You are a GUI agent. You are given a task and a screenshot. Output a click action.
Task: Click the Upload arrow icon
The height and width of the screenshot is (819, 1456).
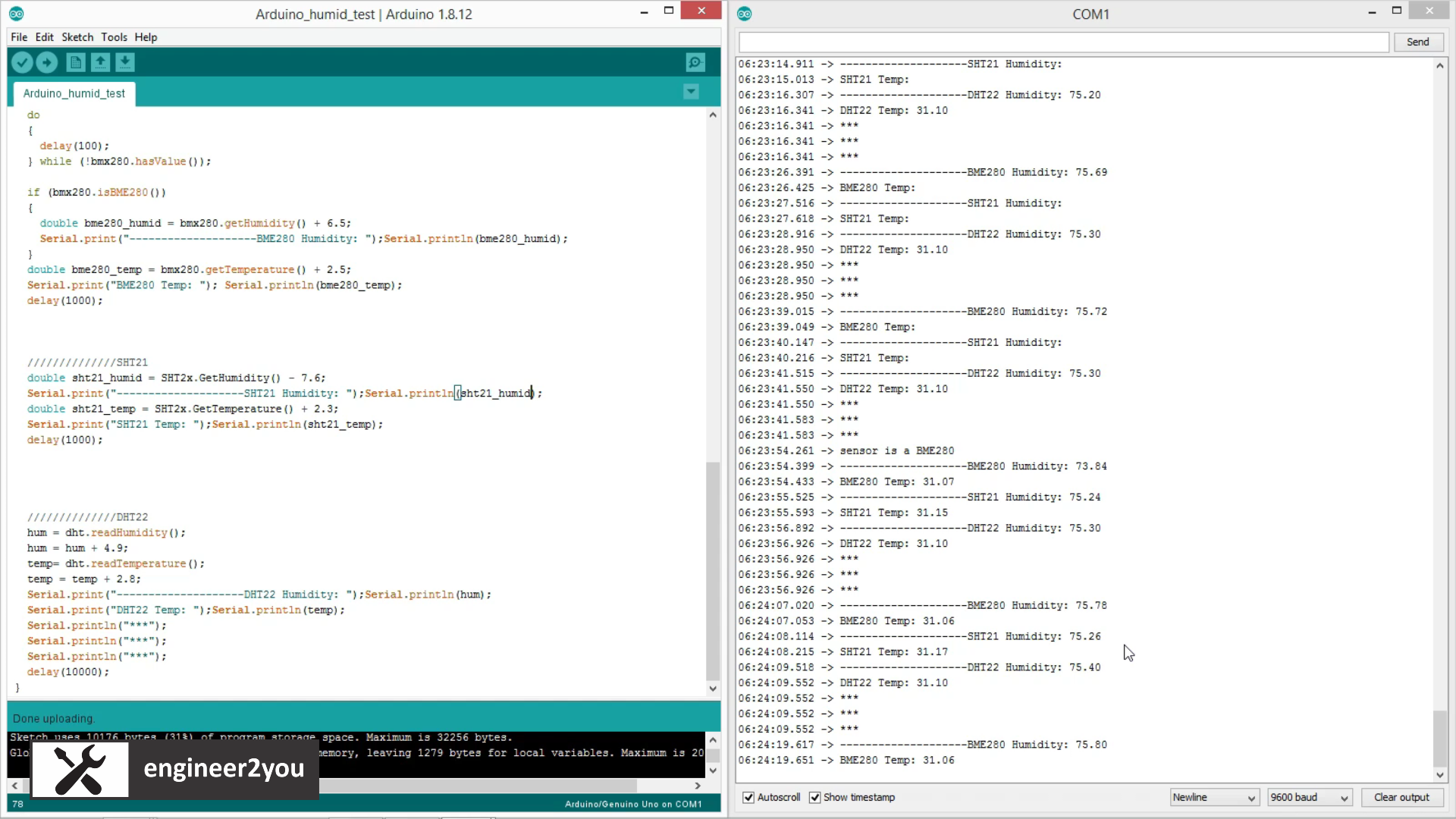pos(47,62)
